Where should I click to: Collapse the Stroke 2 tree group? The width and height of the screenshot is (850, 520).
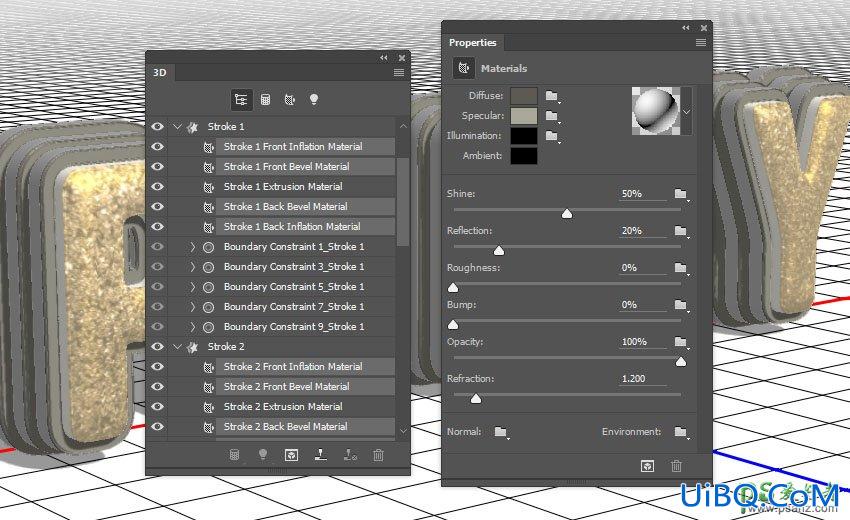pos(177,347)
